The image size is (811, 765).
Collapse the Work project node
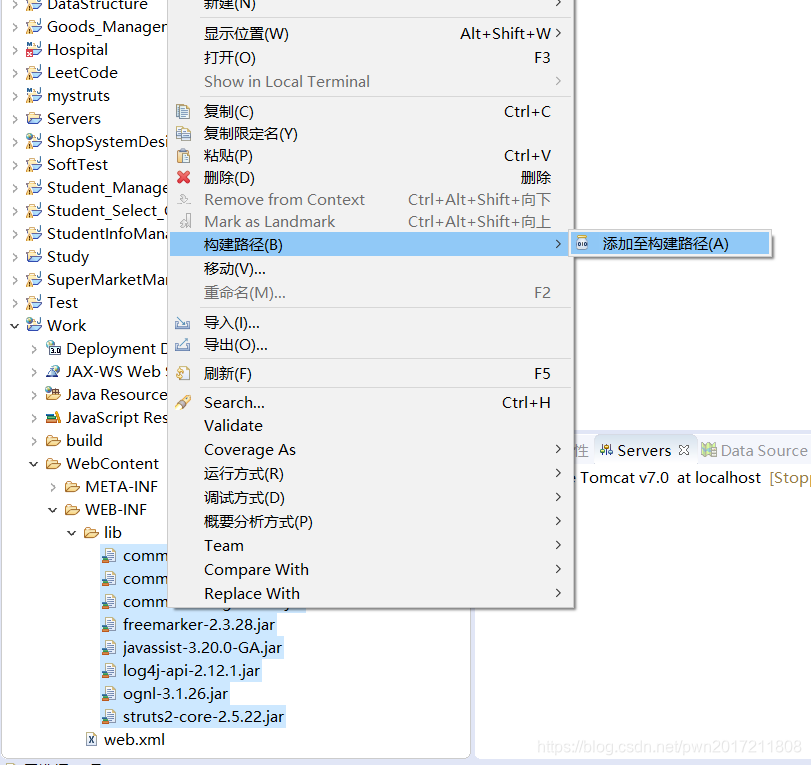14,326
